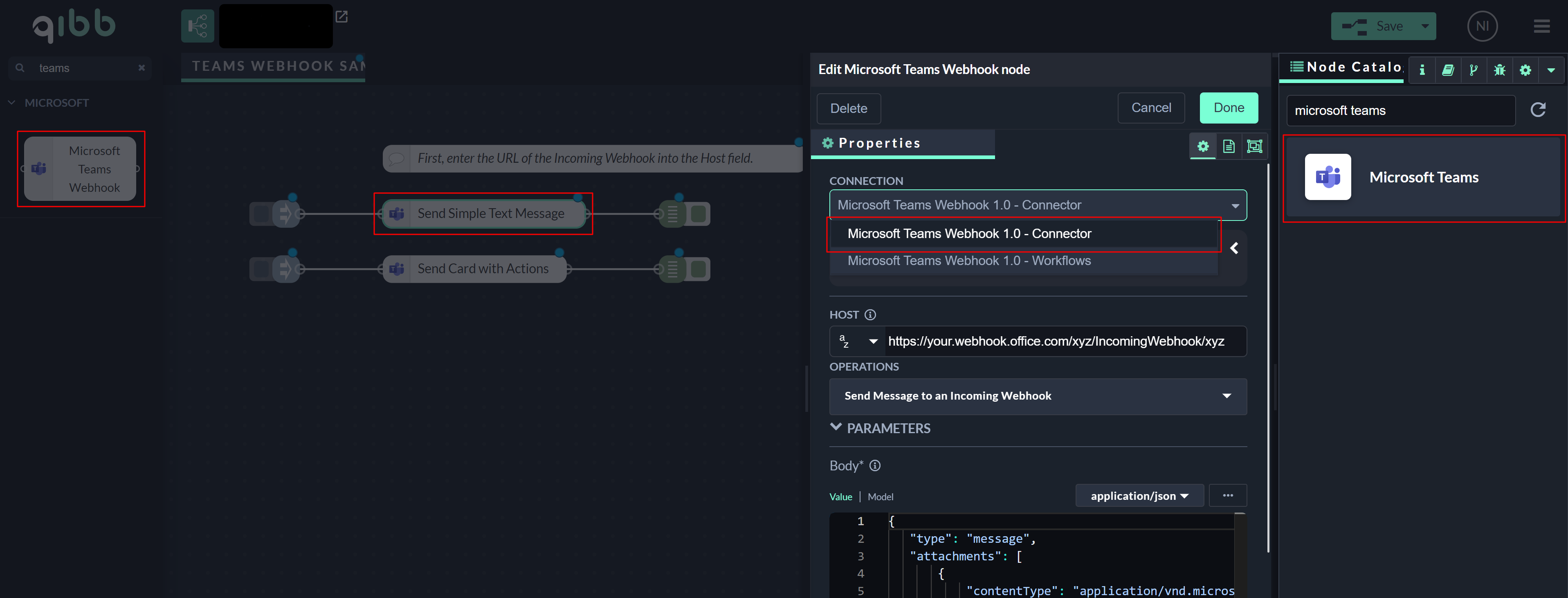Switch to Model tab for Body
Image resolution: width=1568 pixels, height=598 pixels.
pyautogui.click(x=880, y=497)
